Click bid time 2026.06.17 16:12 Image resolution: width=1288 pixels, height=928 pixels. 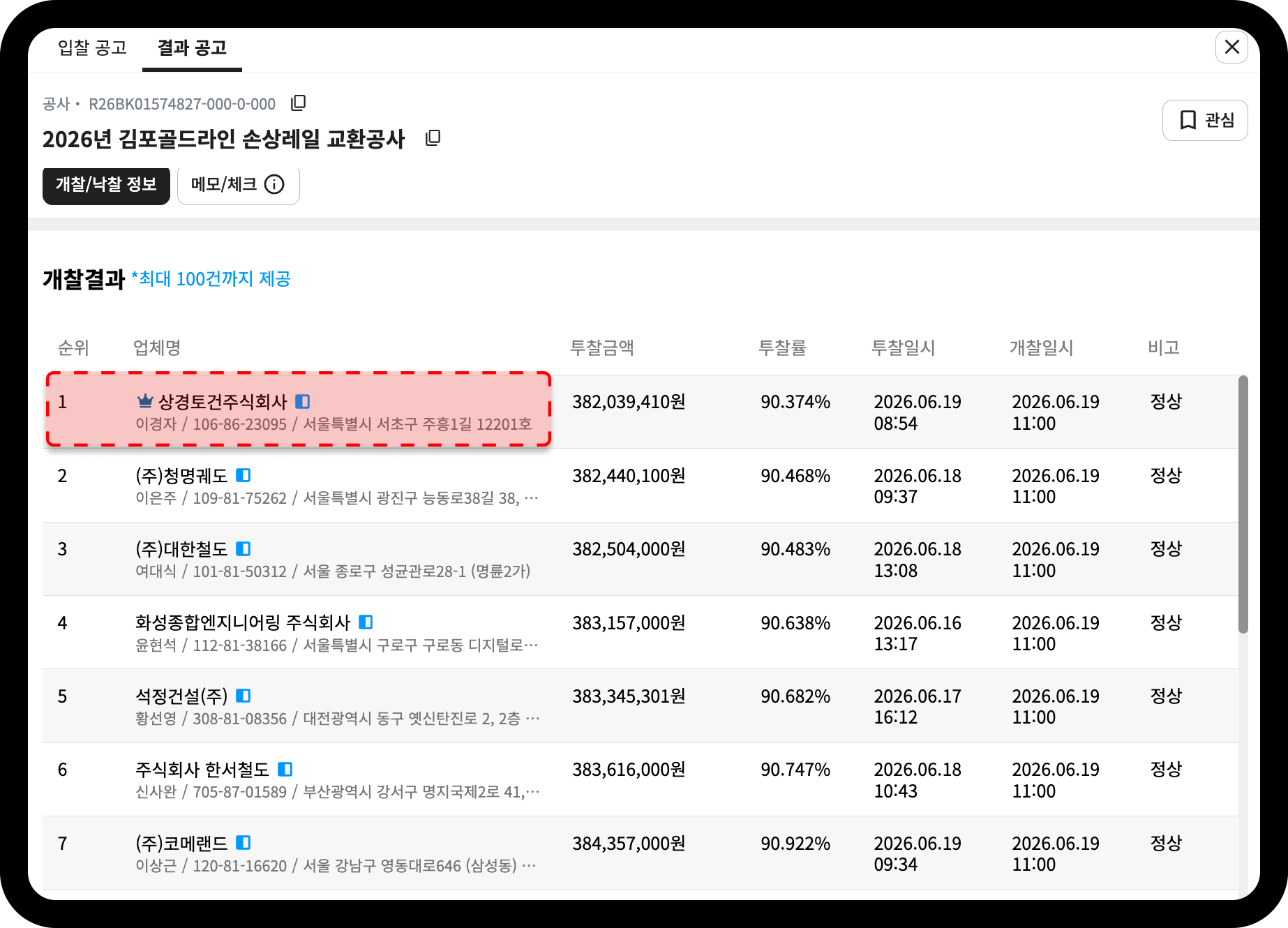coord(918,707)
